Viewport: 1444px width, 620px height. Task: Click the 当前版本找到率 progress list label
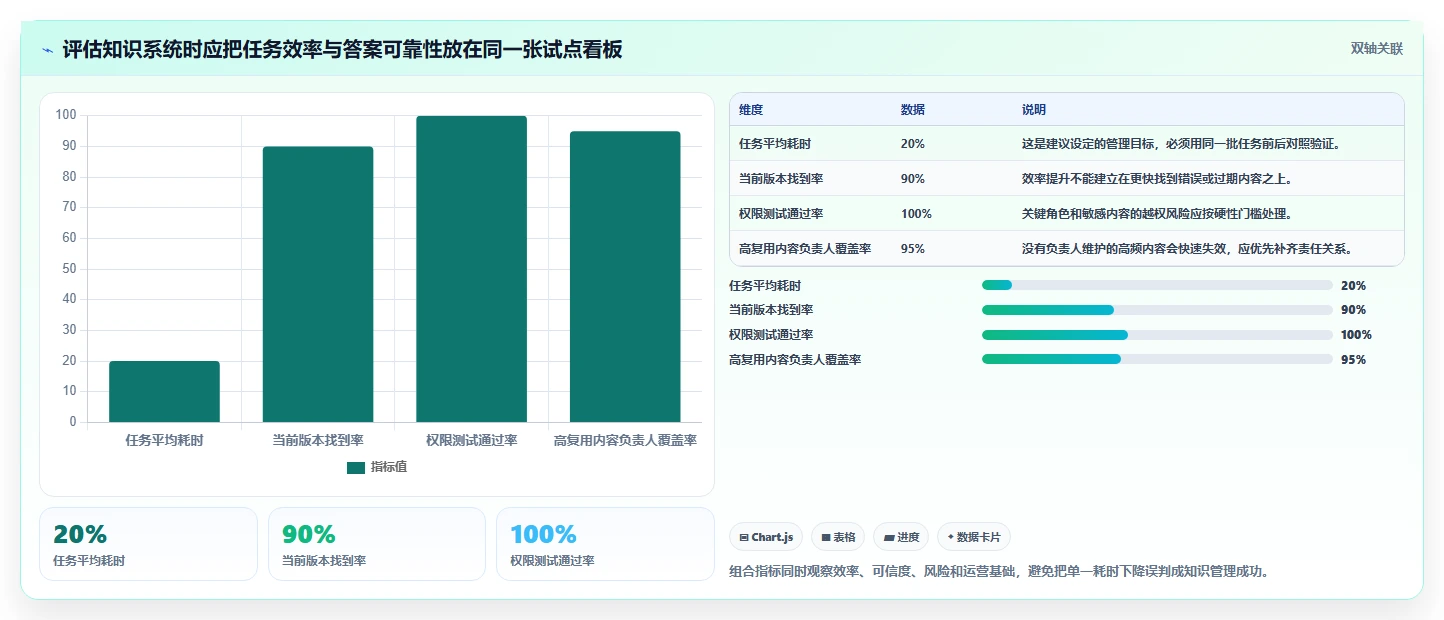point(771,310)
